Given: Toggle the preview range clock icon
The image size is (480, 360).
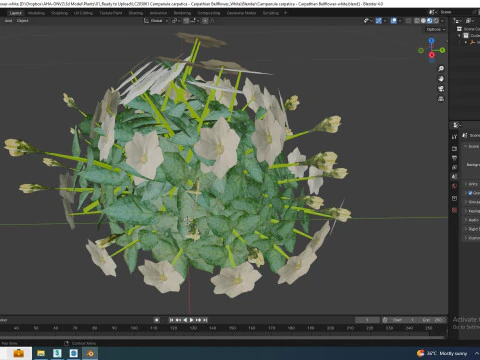Looking at the screenshot, I should click(385, 320).
